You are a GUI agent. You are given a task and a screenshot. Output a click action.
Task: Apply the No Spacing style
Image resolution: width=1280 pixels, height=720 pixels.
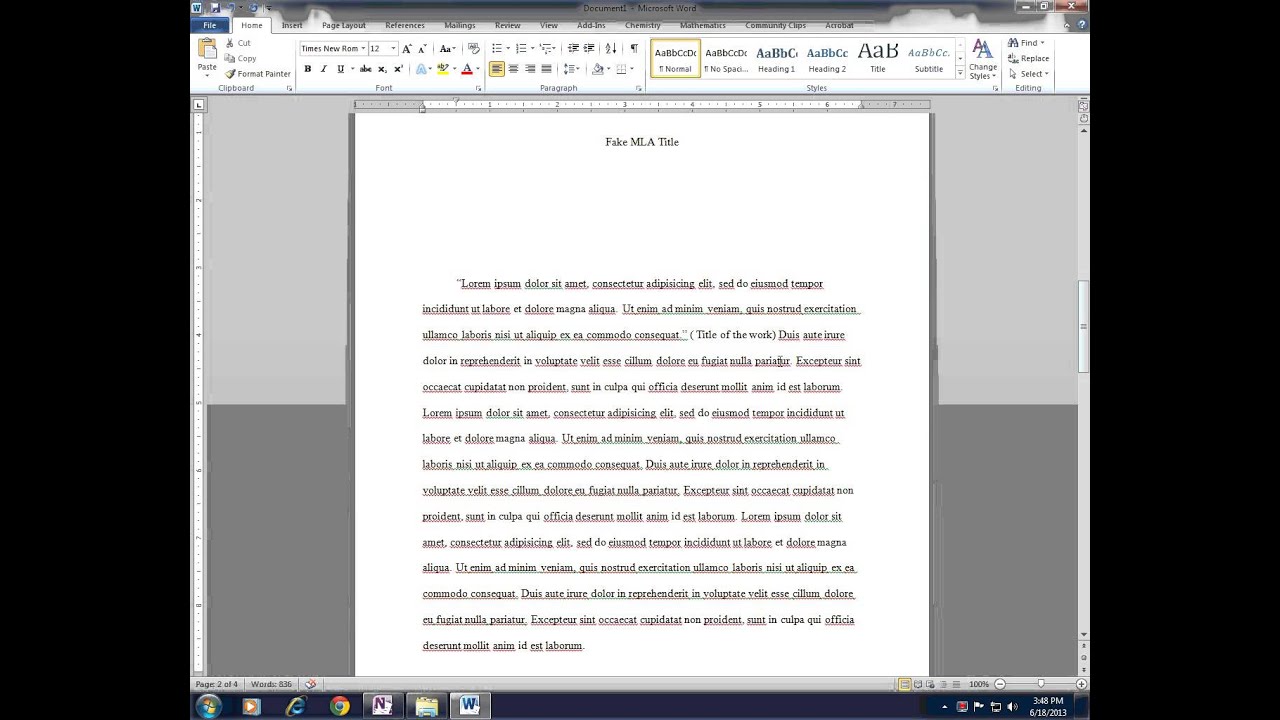click(726, 59)
